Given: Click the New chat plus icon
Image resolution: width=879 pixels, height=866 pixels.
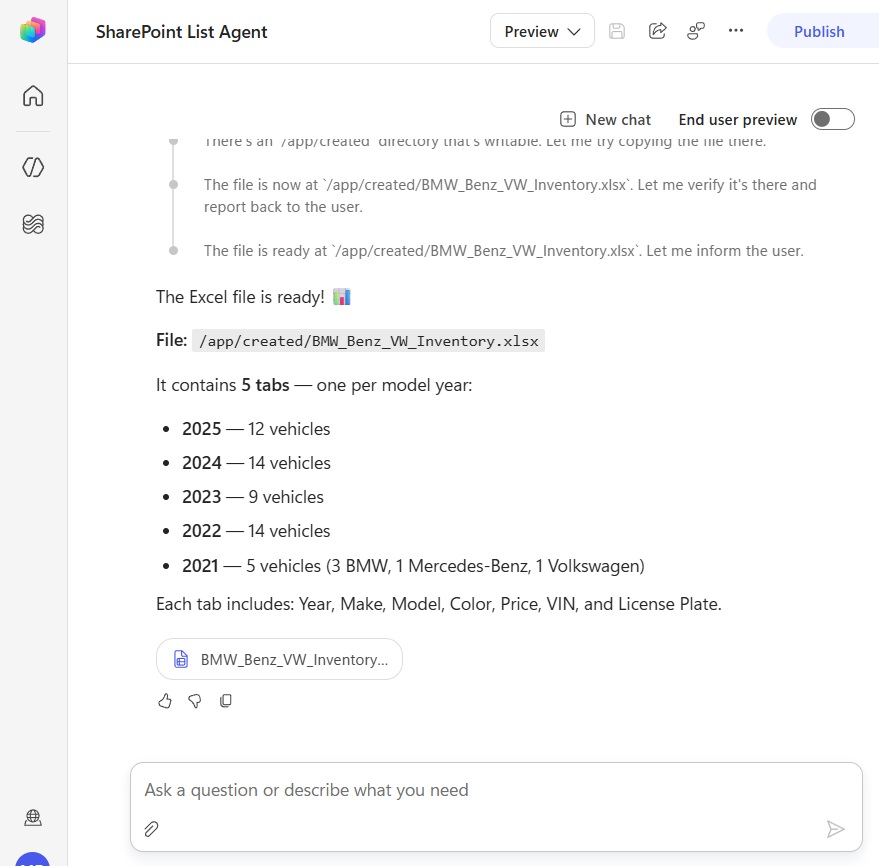Looking at the screenshot, I should 567,119.
